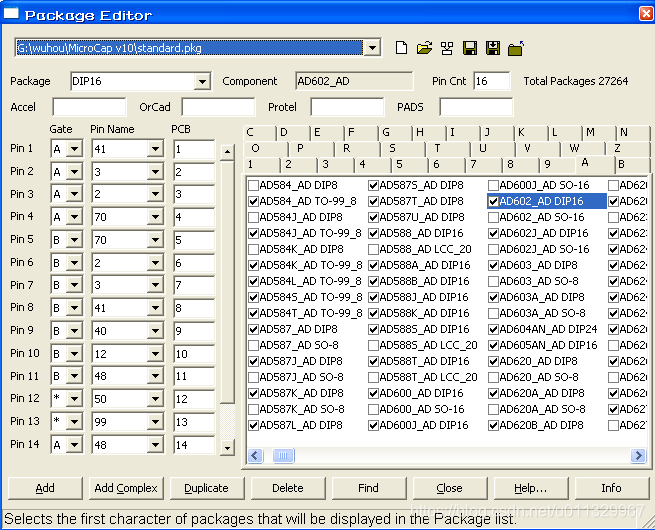
Task: Expand Pin 12 Gate dropdown
Action: pyautogui.click(x=74, y=399)
